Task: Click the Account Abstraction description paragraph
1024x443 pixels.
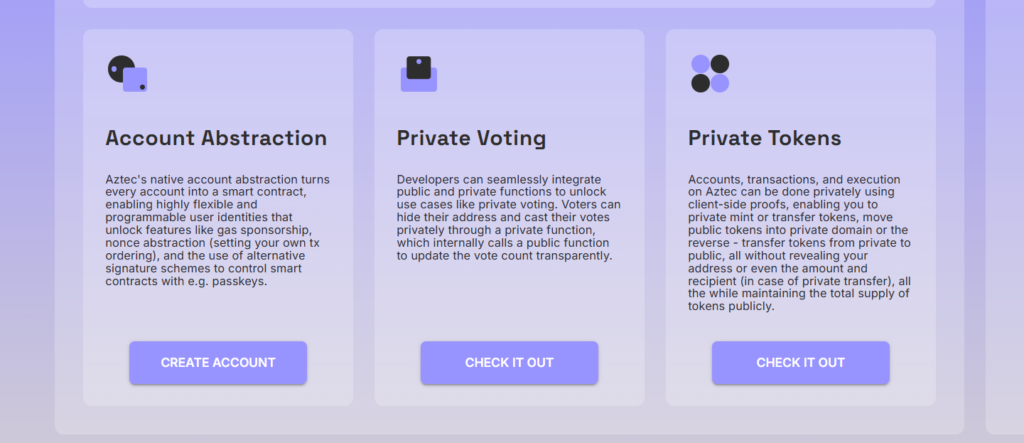Action: [218, 230]
